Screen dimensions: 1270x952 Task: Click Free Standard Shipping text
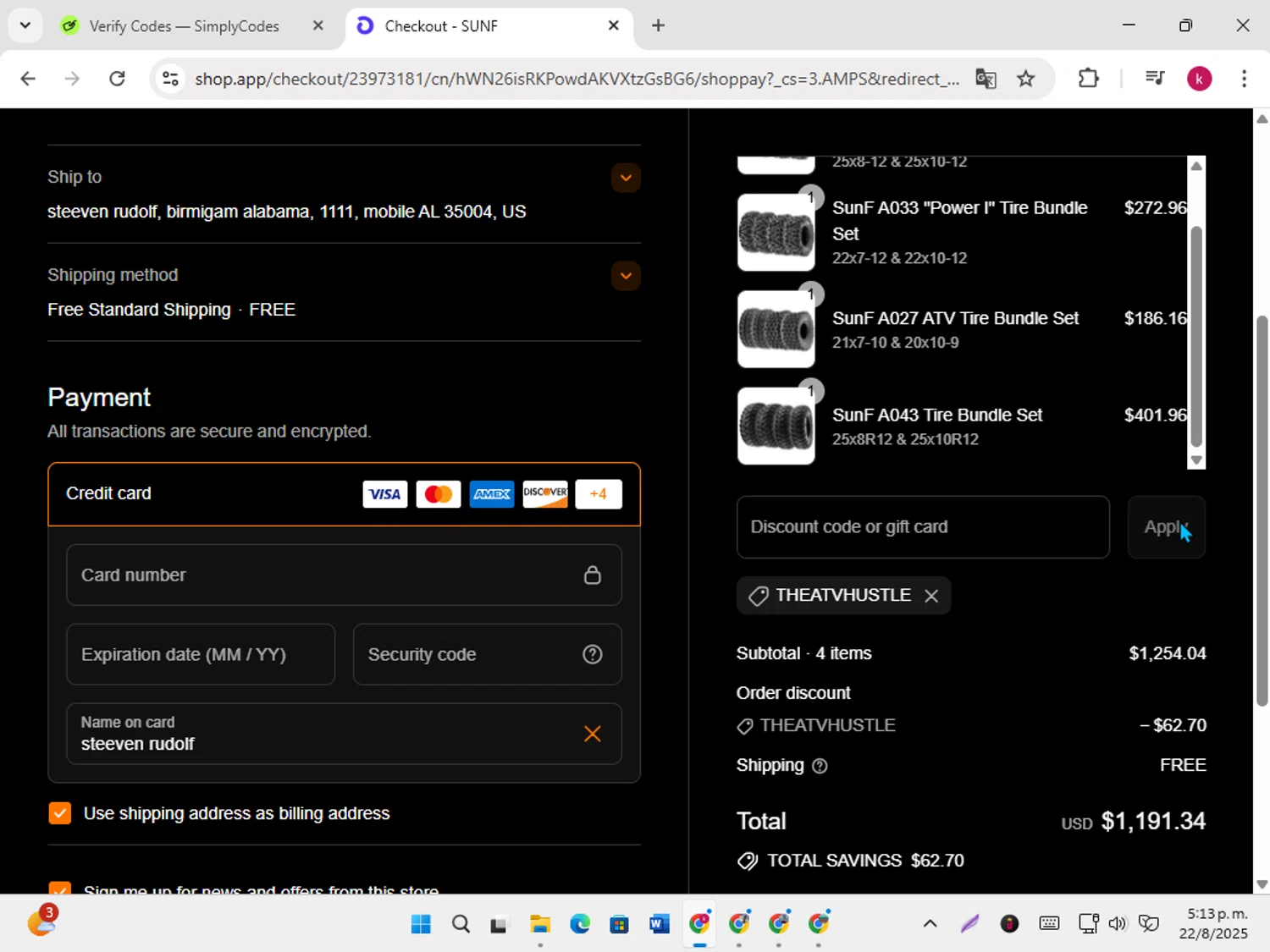tap(139, 310)
